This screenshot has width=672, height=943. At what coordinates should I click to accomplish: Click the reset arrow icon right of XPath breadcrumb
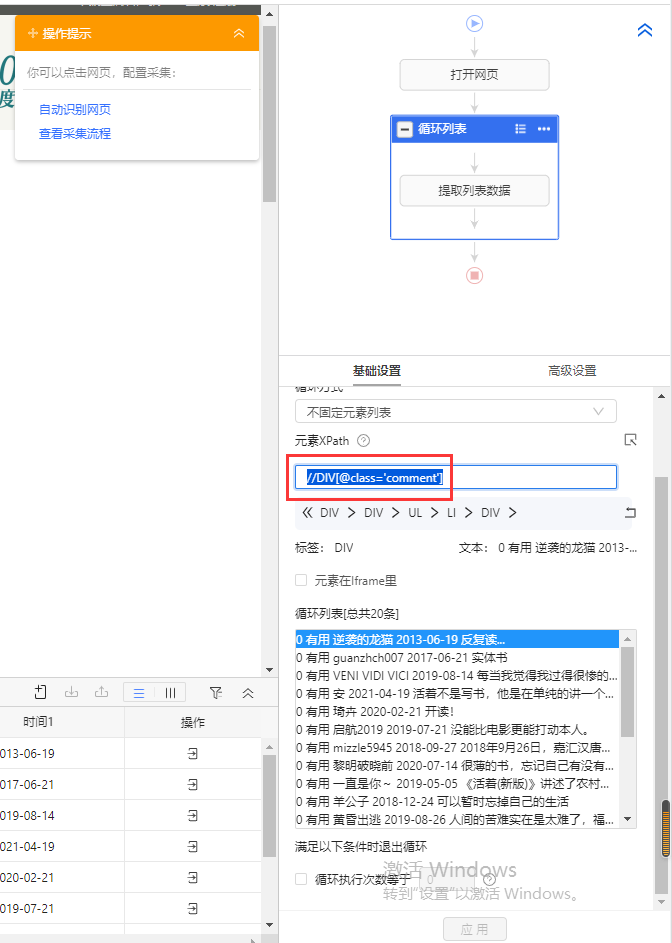(629, 513)
